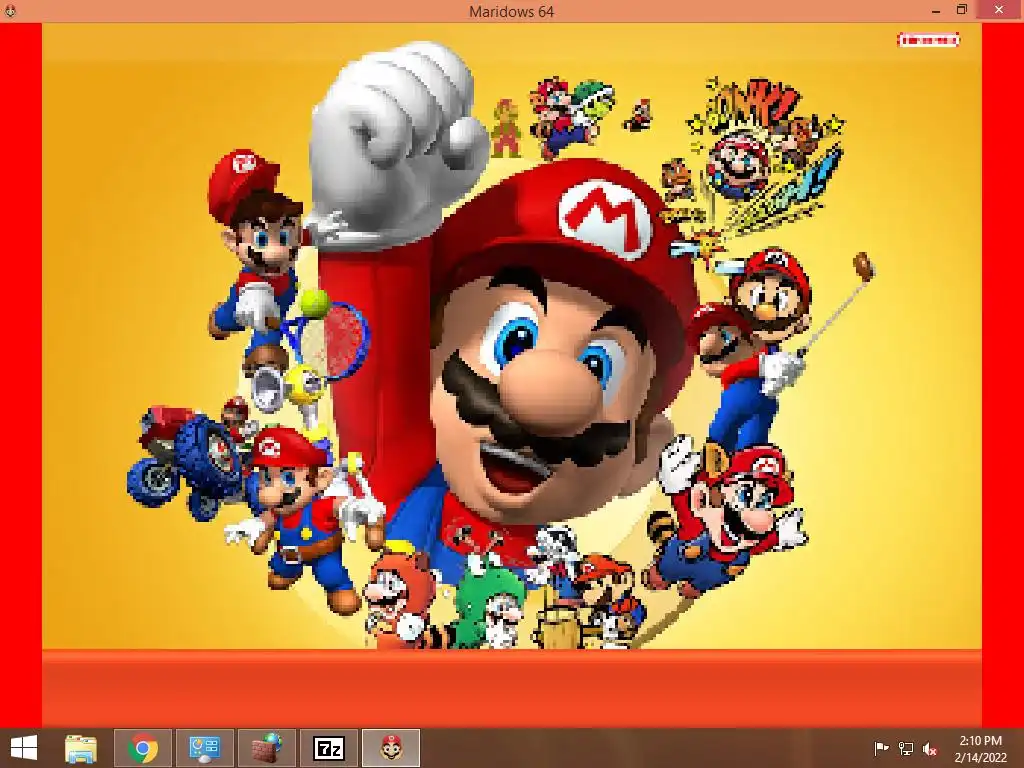
Task: Open 7-Zip from the taskbar
Action: click(328, 748)
